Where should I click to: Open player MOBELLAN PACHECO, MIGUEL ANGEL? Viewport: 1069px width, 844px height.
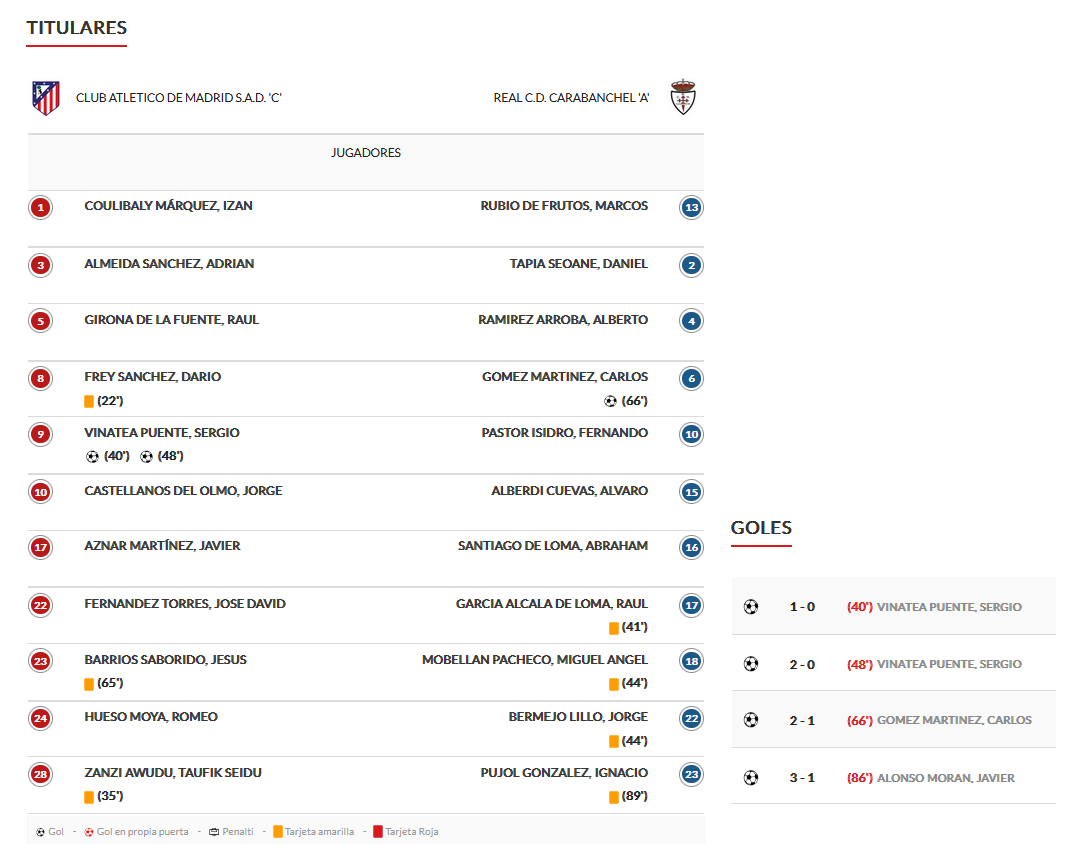click(x=535, y=660)
